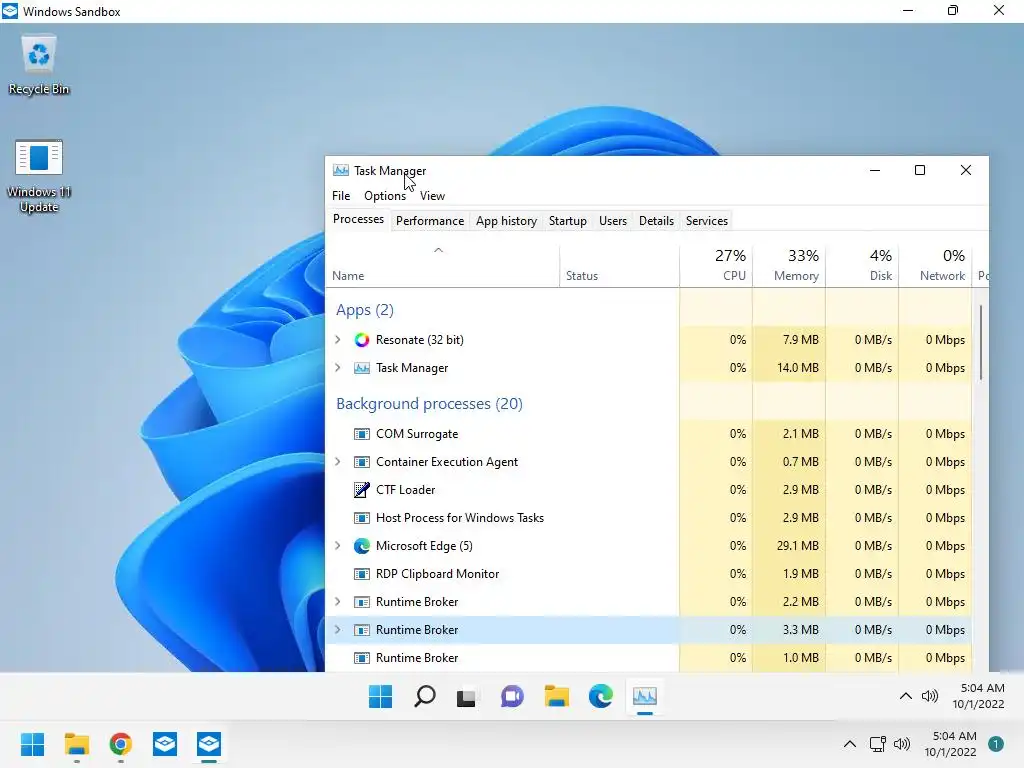Click the RDP Clipboard Monitor icon
Screen dimensions: 1024x768
(362, 574)
